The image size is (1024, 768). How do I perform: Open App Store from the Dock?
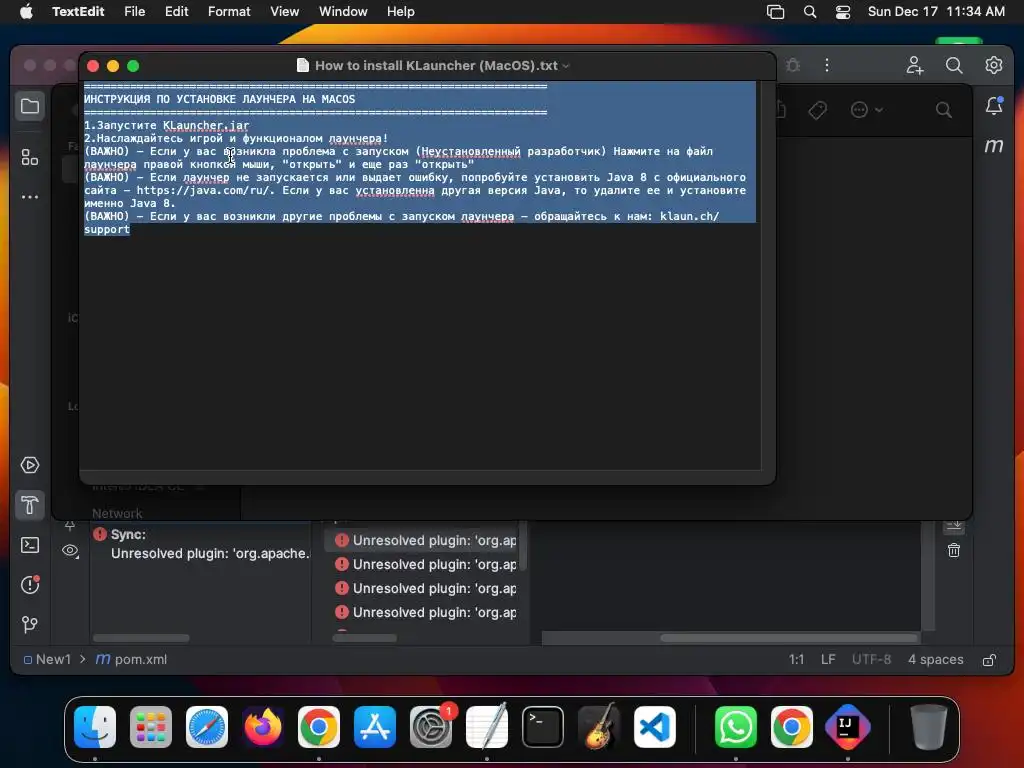tap(375, 727)
